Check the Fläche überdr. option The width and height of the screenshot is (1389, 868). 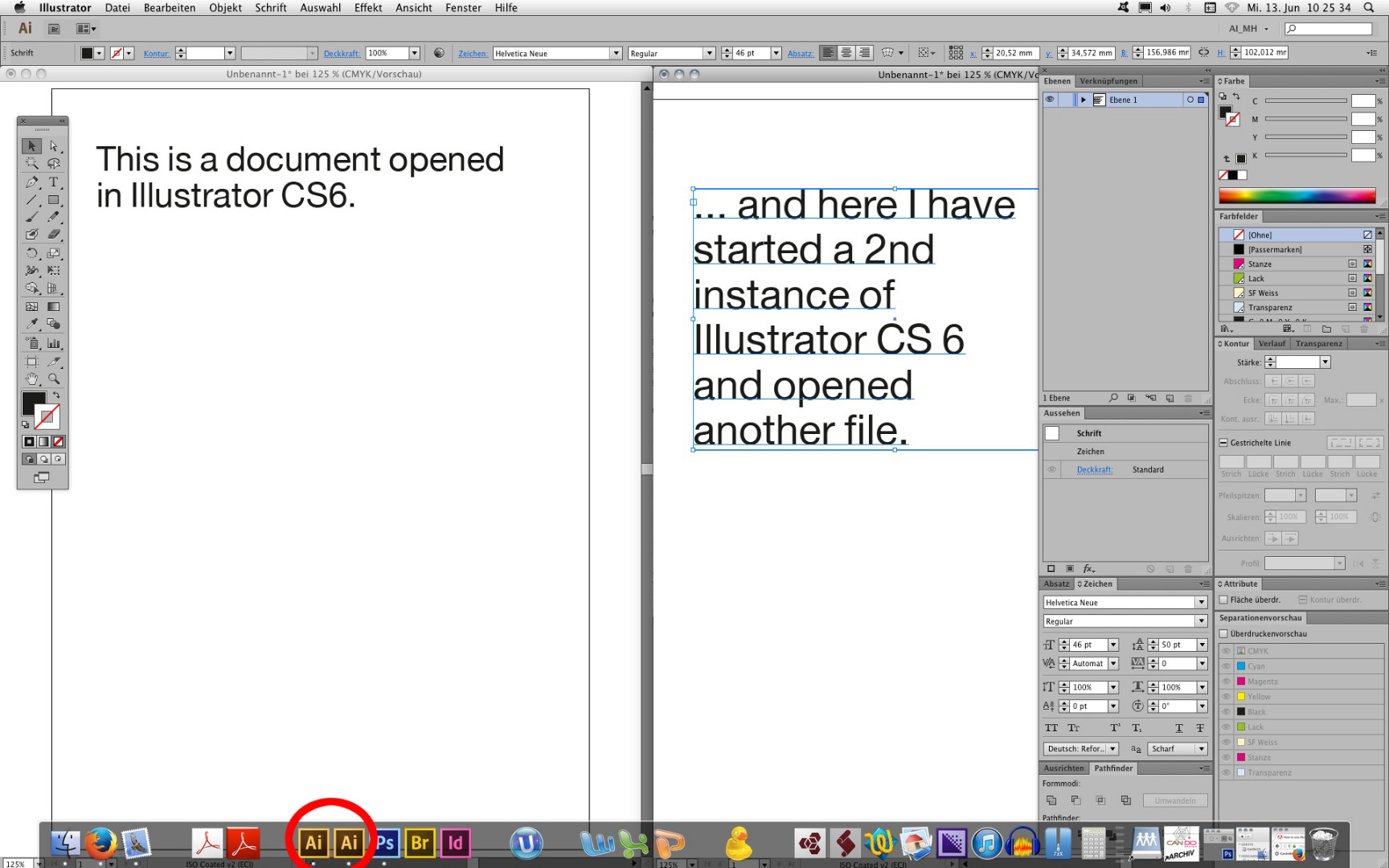[x=1223, y=600]
